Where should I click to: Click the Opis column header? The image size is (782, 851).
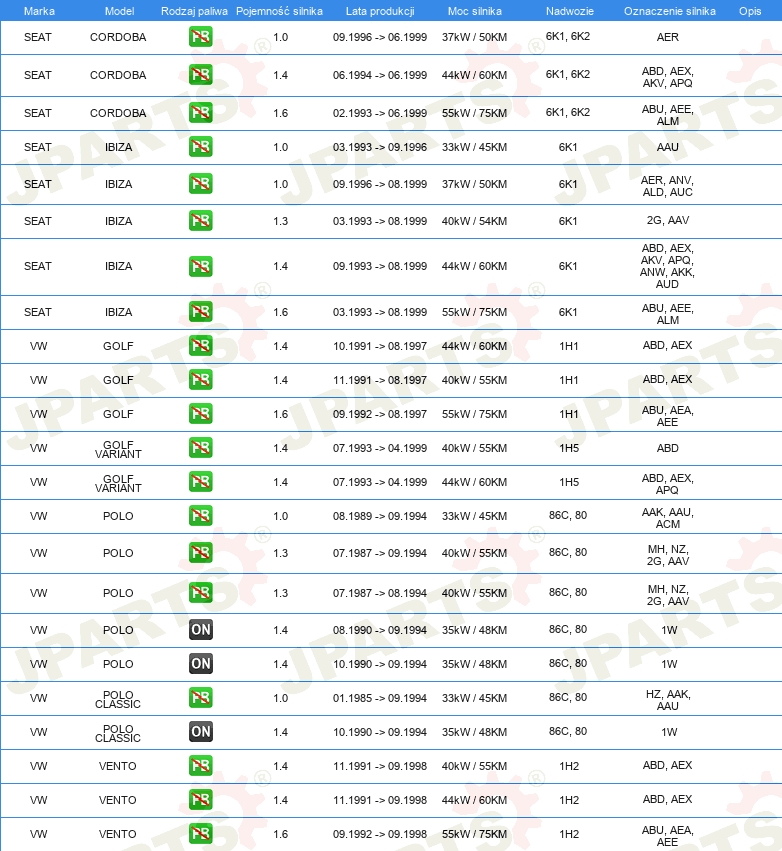pyautogui.click(x=750, y=11)
